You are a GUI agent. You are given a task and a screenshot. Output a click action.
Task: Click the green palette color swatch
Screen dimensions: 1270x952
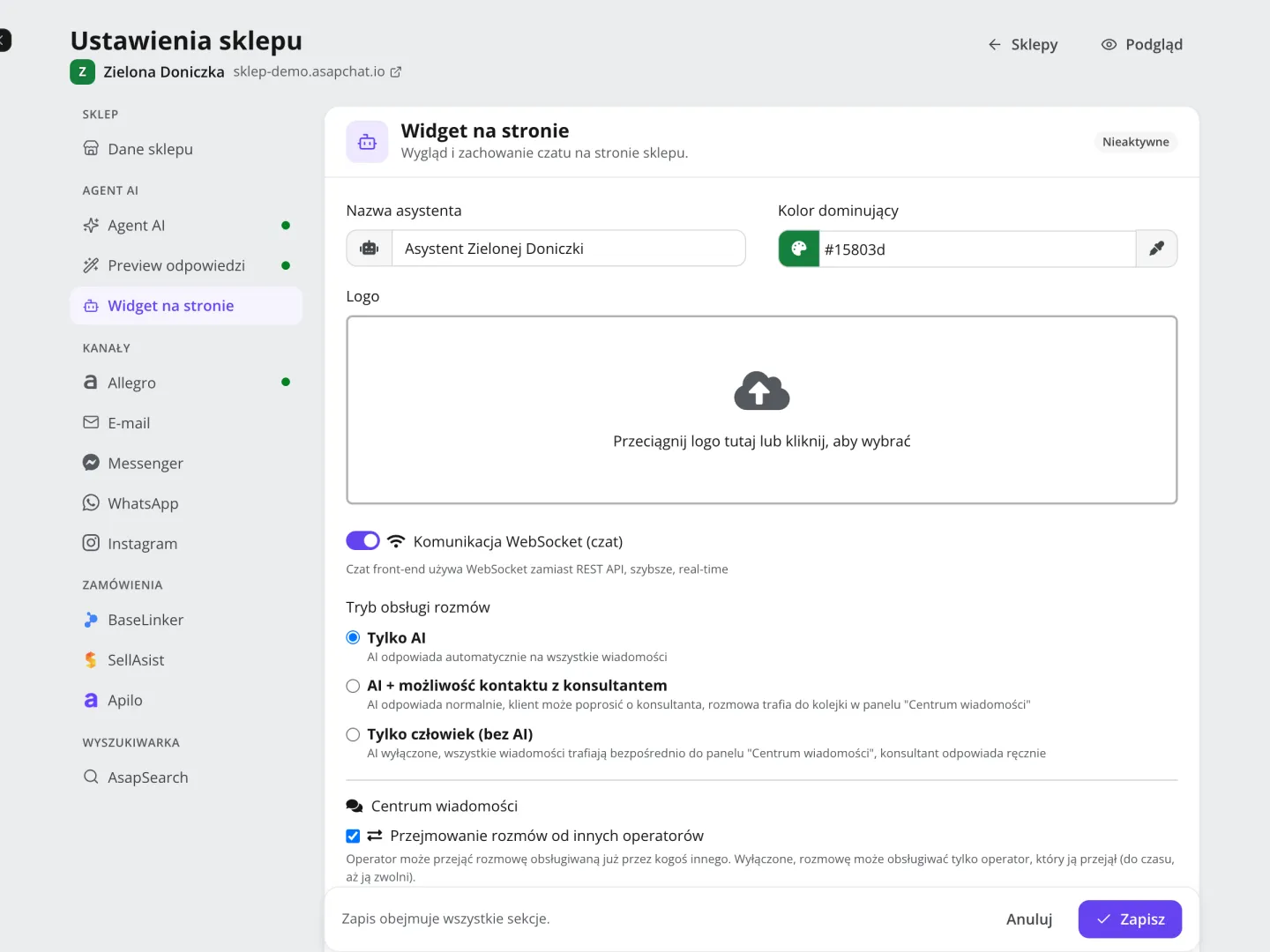[x=799, y=249]
